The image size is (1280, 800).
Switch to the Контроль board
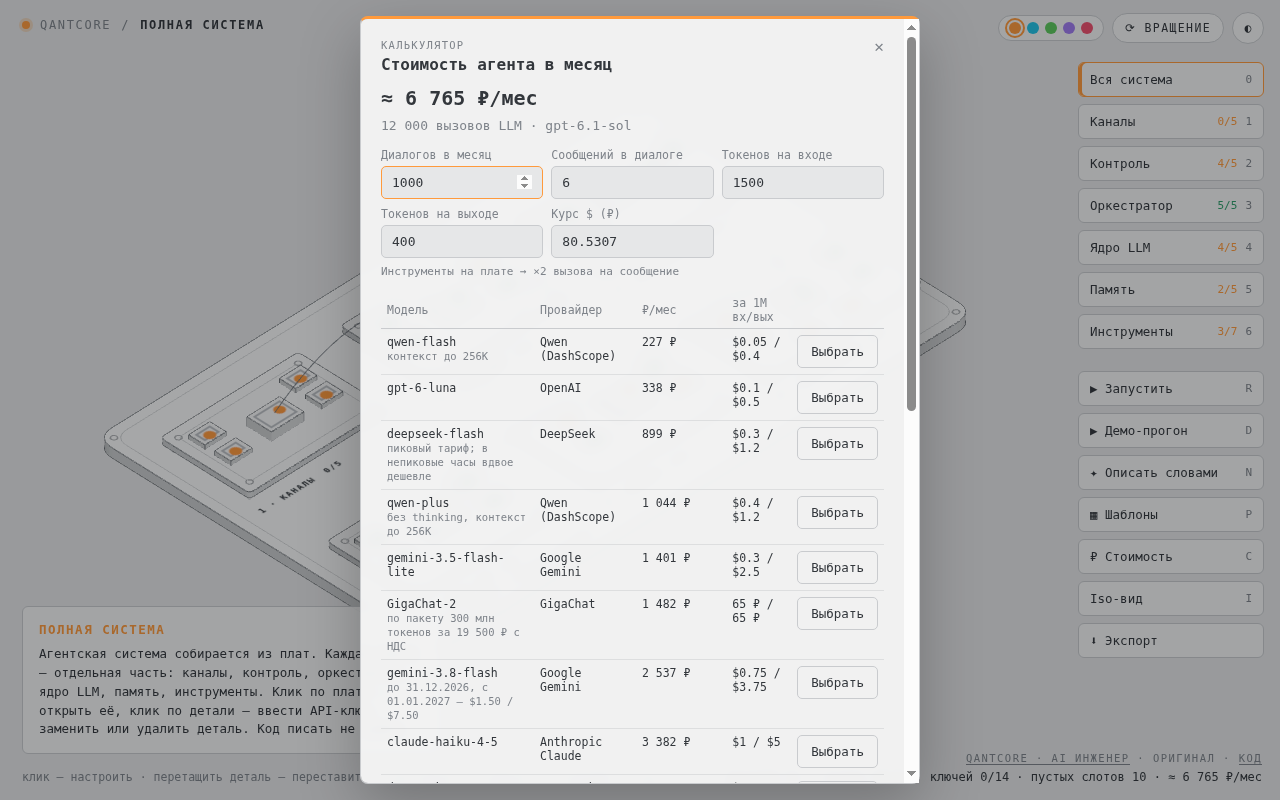point(1171,164)
